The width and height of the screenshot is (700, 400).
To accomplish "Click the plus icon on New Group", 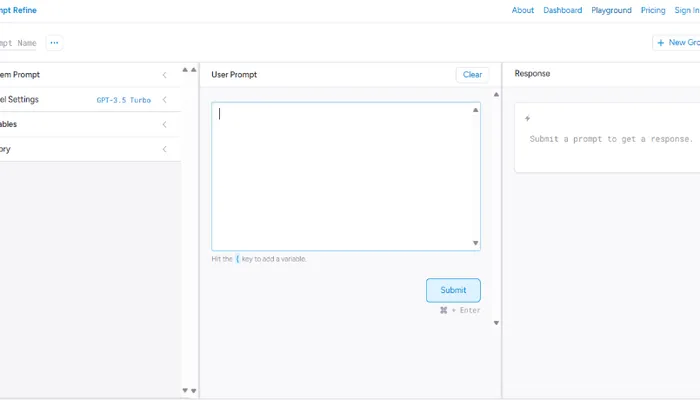I will click(660, 43).
